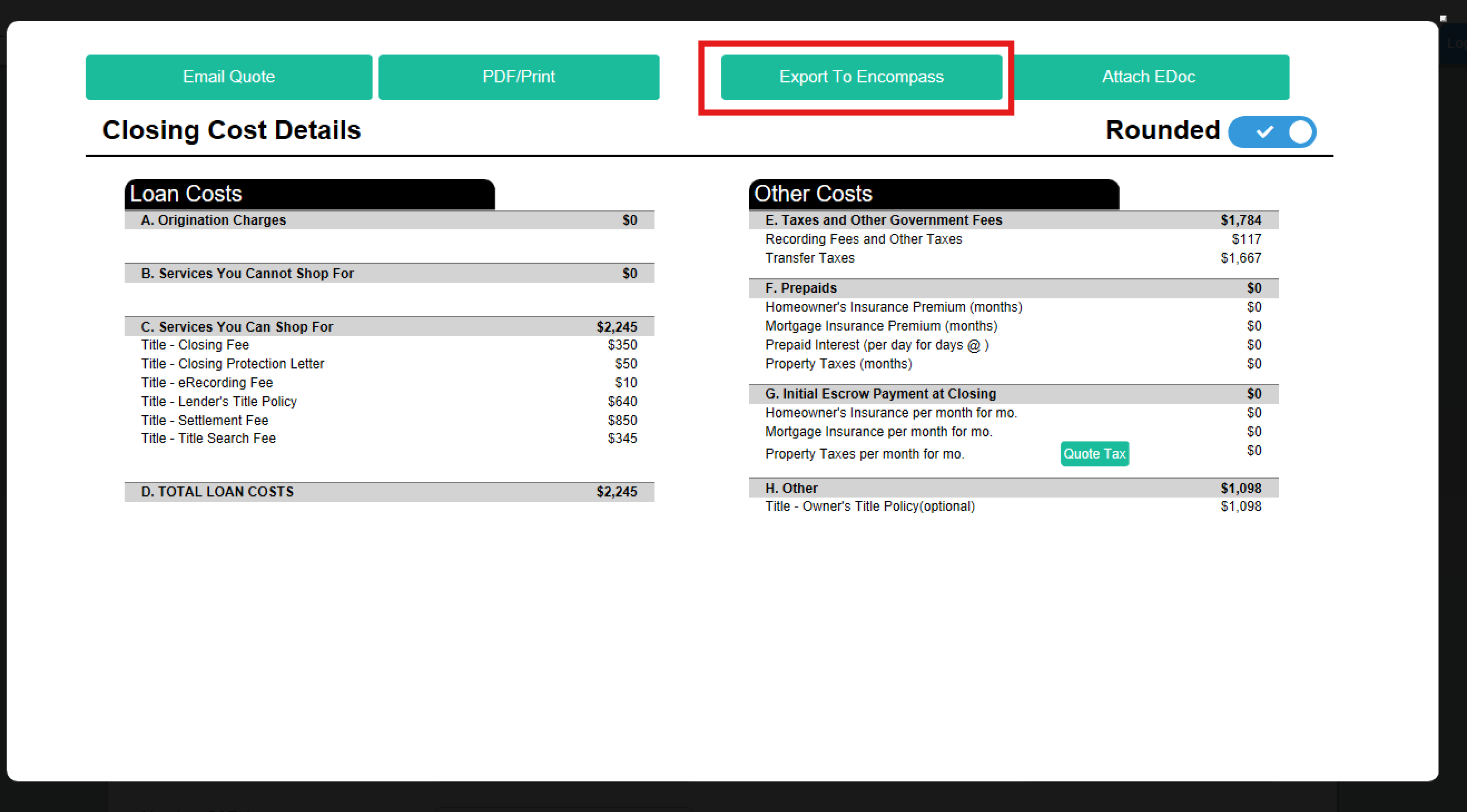Image resolution: width=1467 pixels, height=812 pixels.
Task: Click C. Services You Can Shop For row
Action: pos(390,327)
